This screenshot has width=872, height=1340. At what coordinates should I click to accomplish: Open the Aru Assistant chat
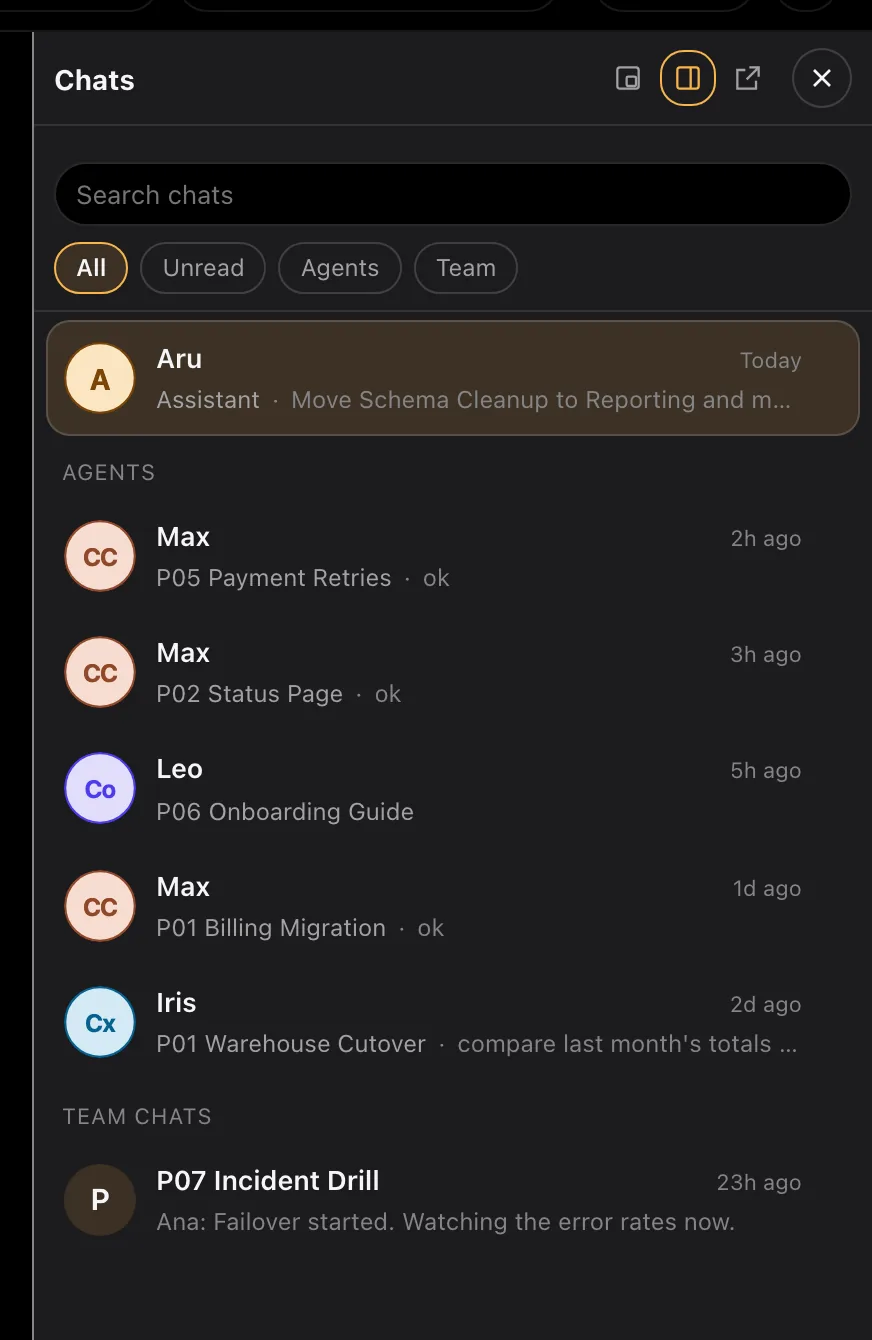[x=453, y=378]
